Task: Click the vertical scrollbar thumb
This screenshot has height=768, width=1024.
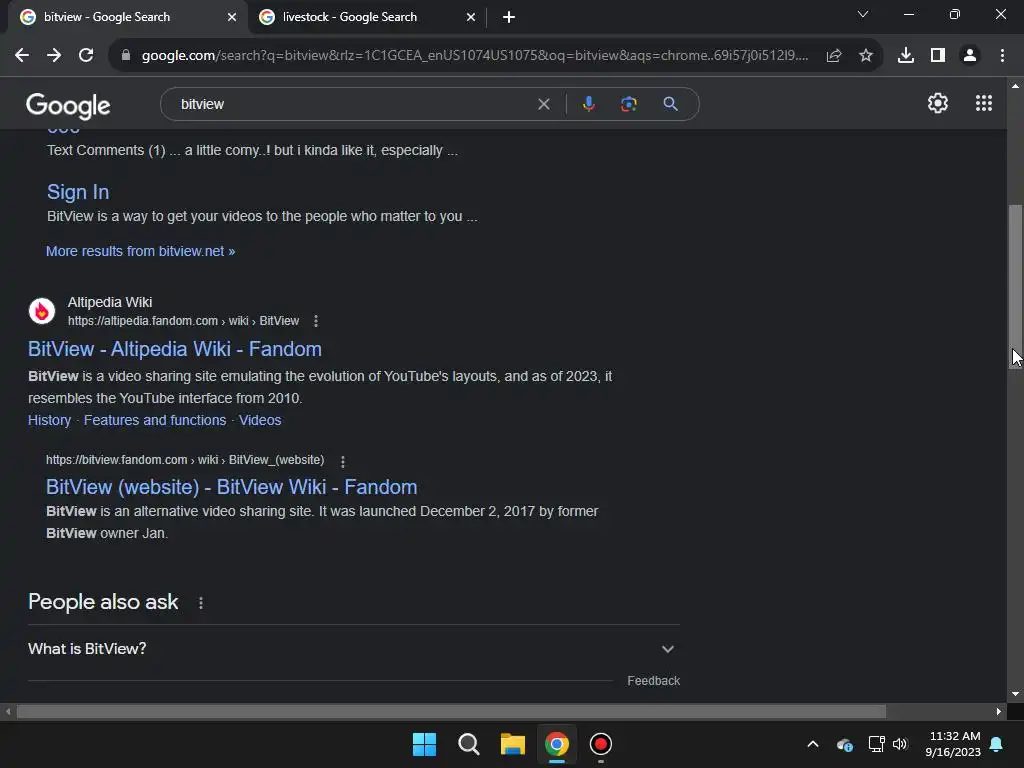Action: pyautogui.click(x=1015, y=287)
